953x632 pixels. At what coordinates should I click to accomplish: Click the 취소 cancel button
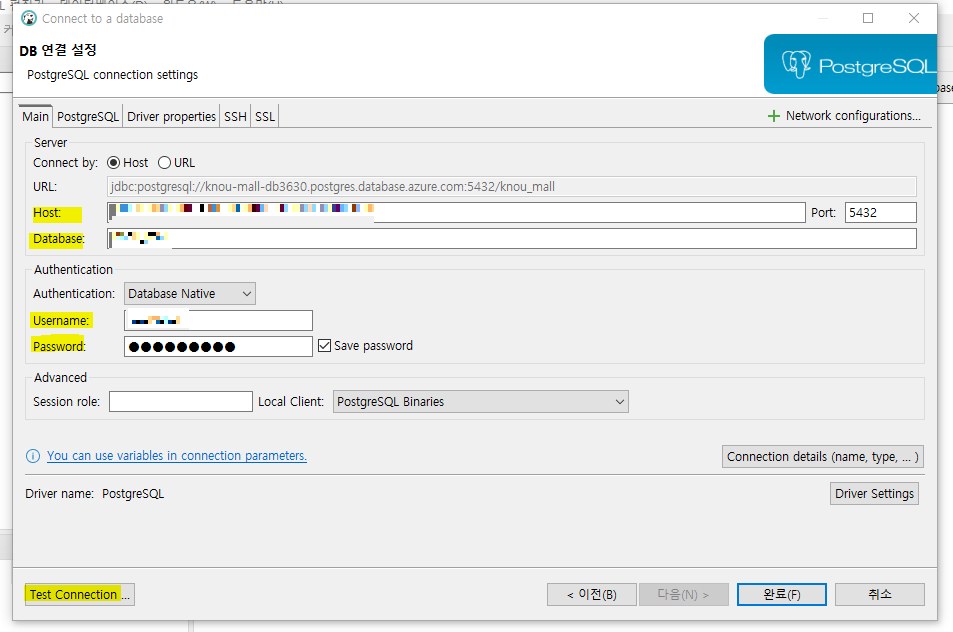[x=879, y=594]
